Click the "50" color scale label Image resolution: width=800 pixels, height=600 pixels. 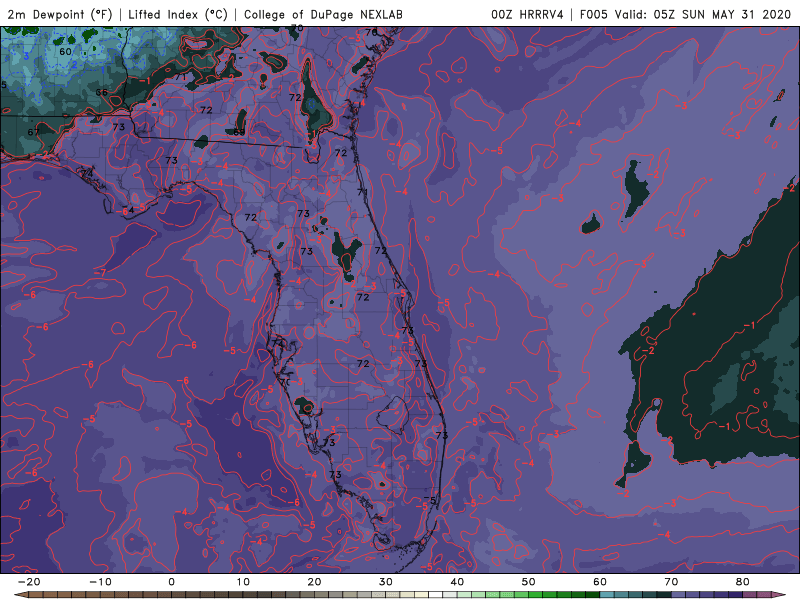coord(529,582)
